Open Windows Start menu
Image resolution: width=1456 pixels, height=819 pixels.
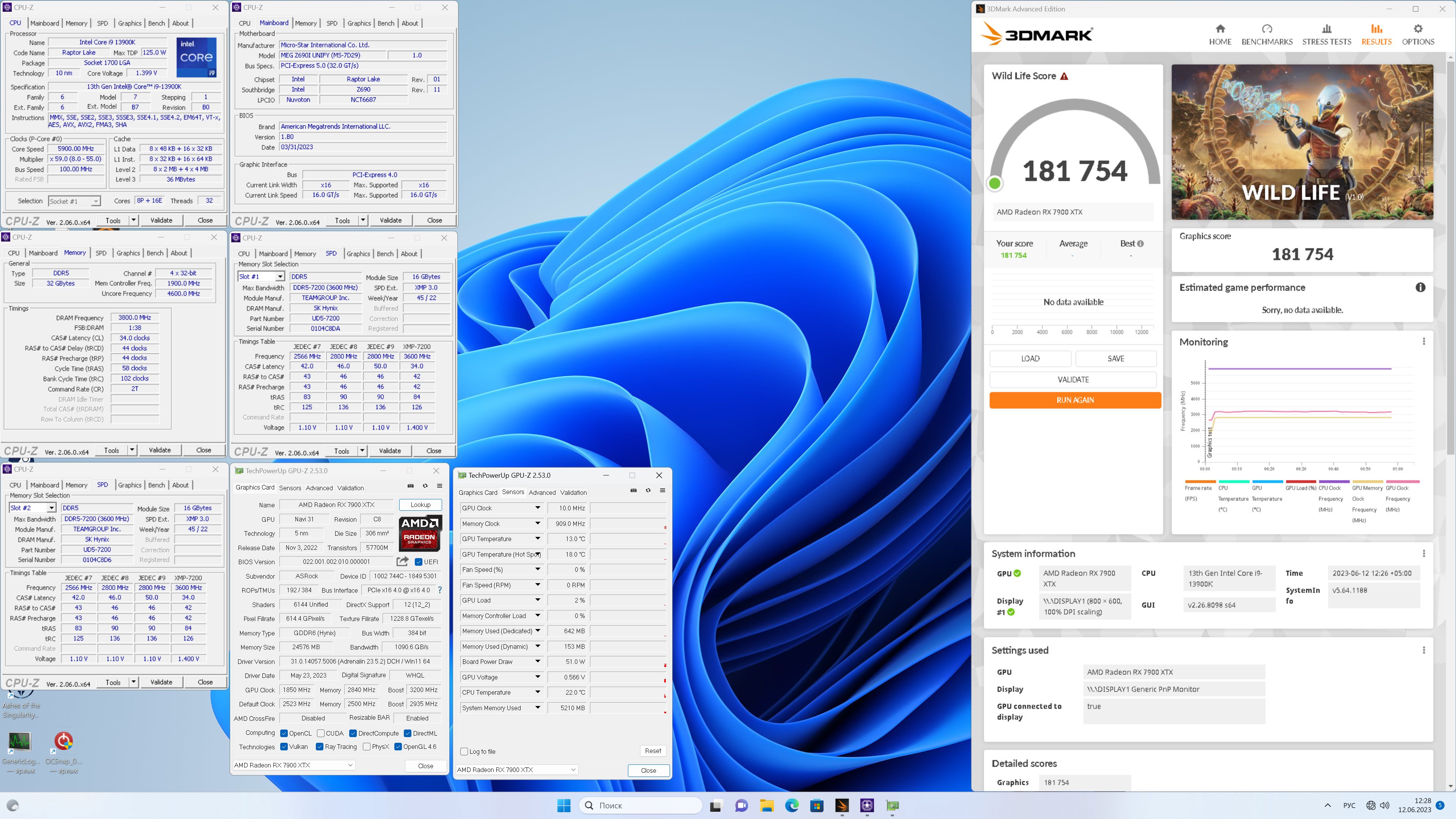(563, 805)
